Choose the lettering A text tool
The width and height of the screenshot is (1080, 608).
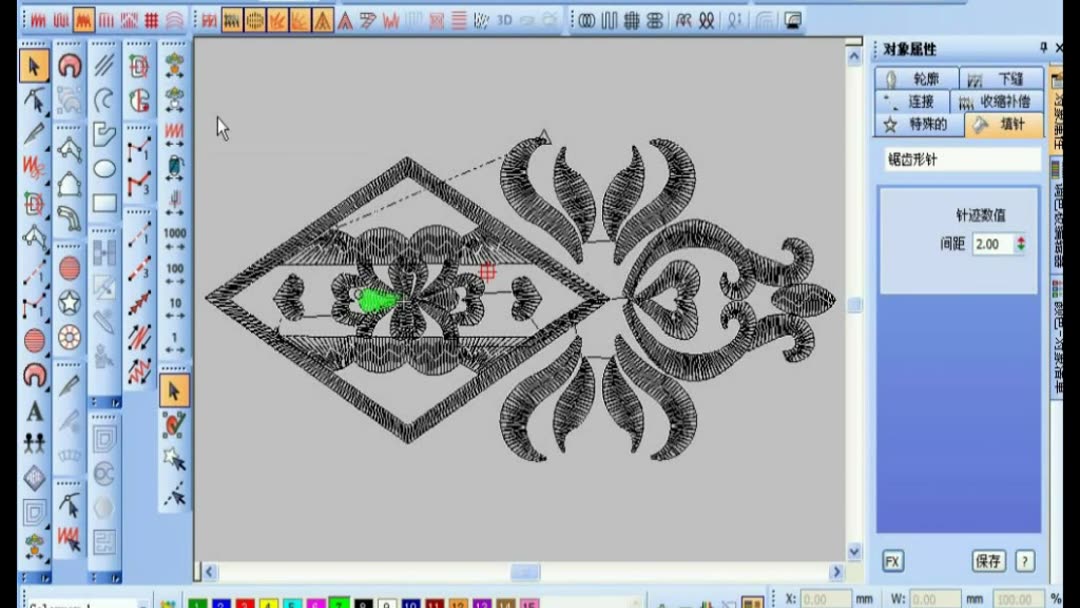pyautogui.click(x=35, y=411)
